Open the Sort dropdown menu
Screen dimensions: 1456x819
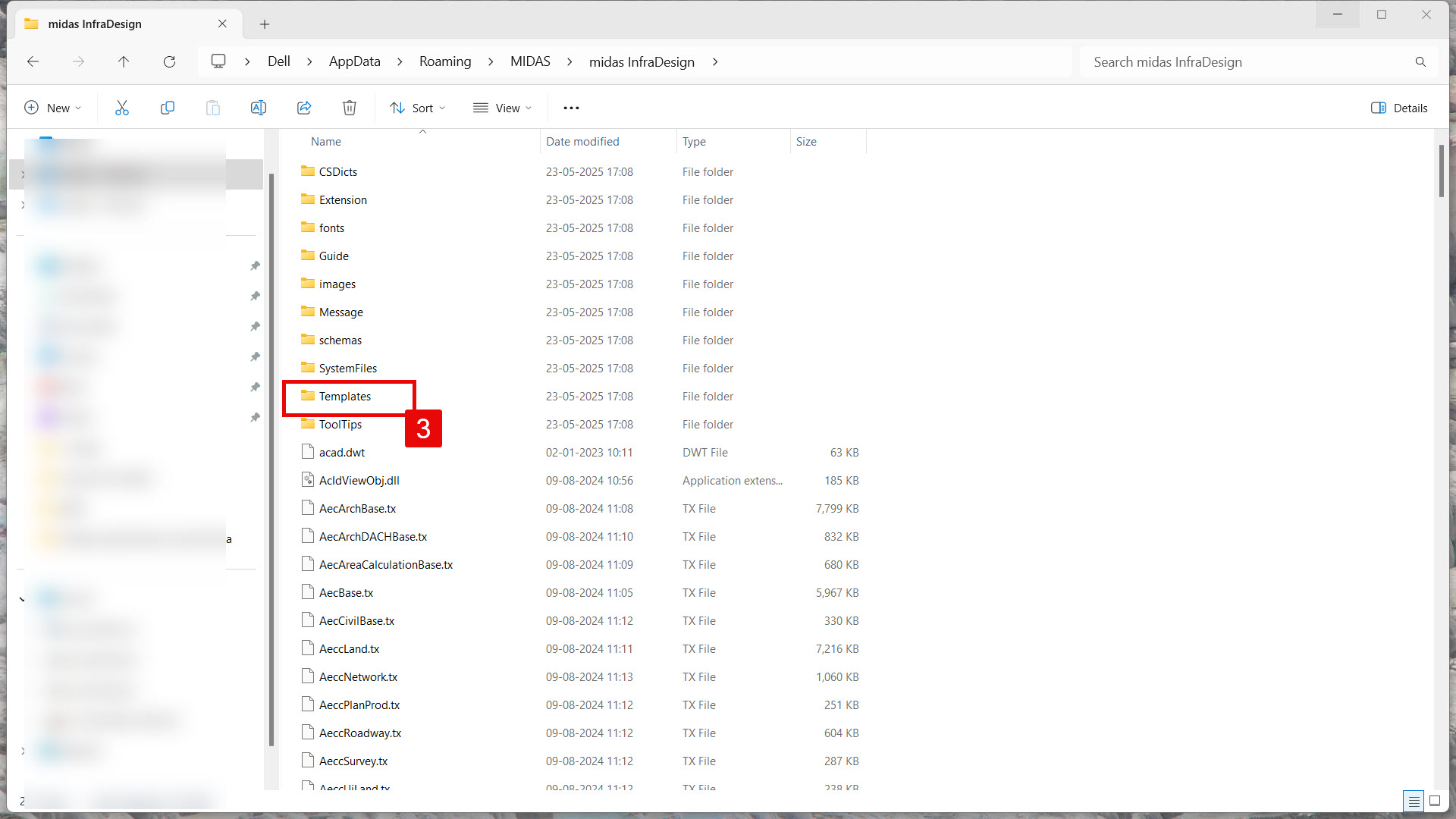tap(418, 108)
